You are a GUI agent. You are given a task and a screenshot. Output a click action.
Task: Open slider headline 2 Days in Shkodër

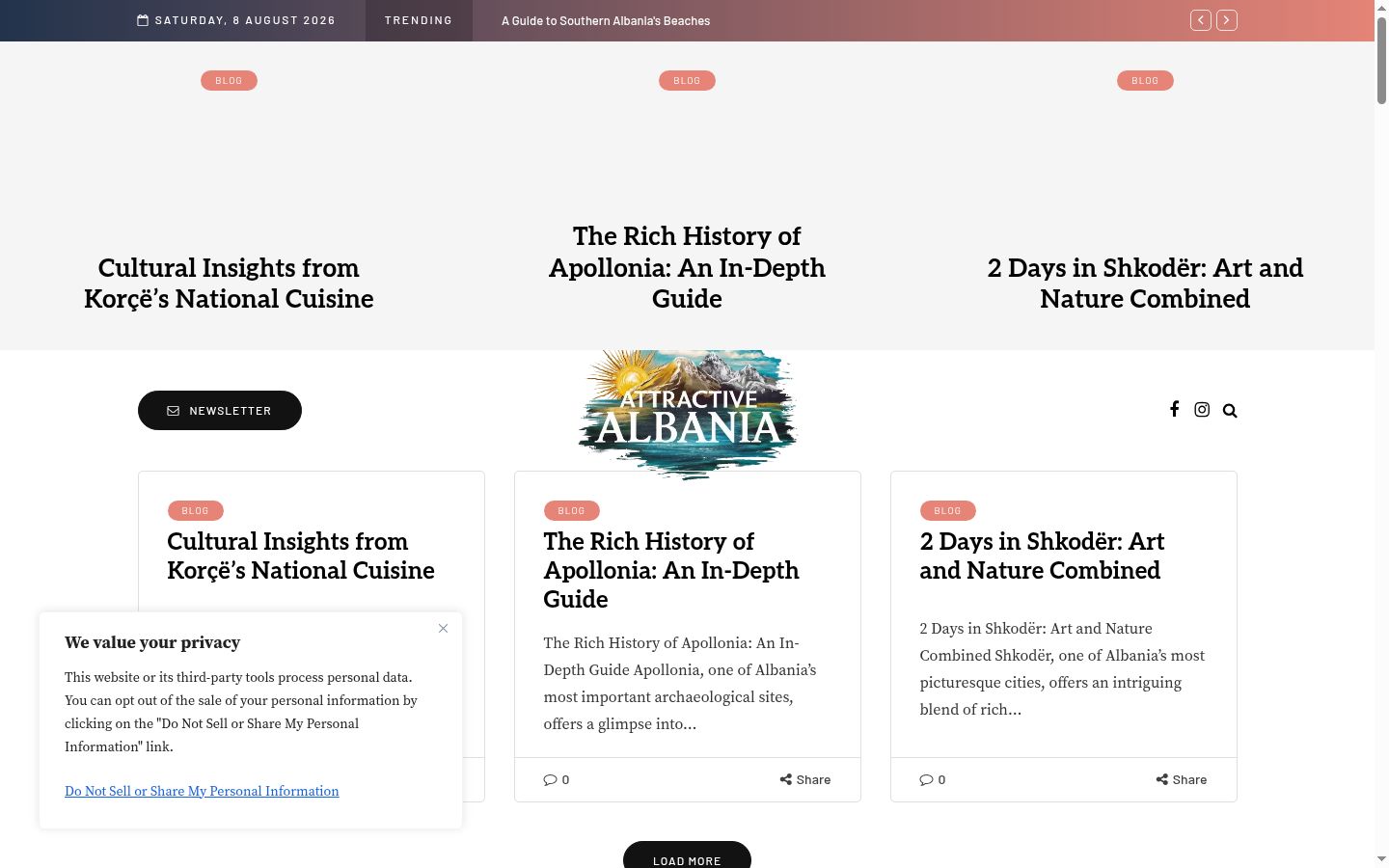point(1145,284)
